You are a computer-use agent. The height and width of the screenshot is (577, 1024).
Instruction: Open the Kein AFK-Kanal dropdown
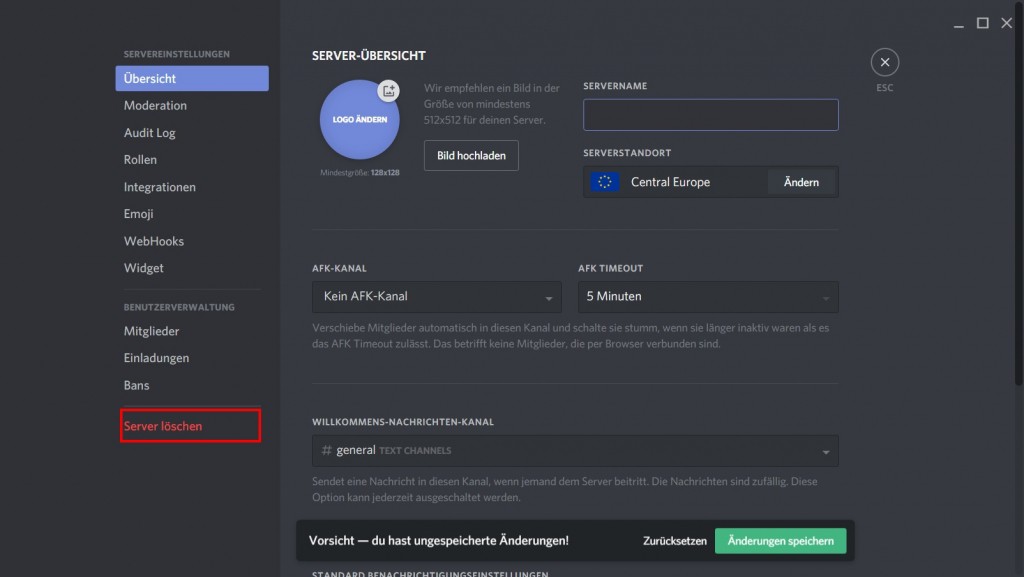click(x=436, y=297)
